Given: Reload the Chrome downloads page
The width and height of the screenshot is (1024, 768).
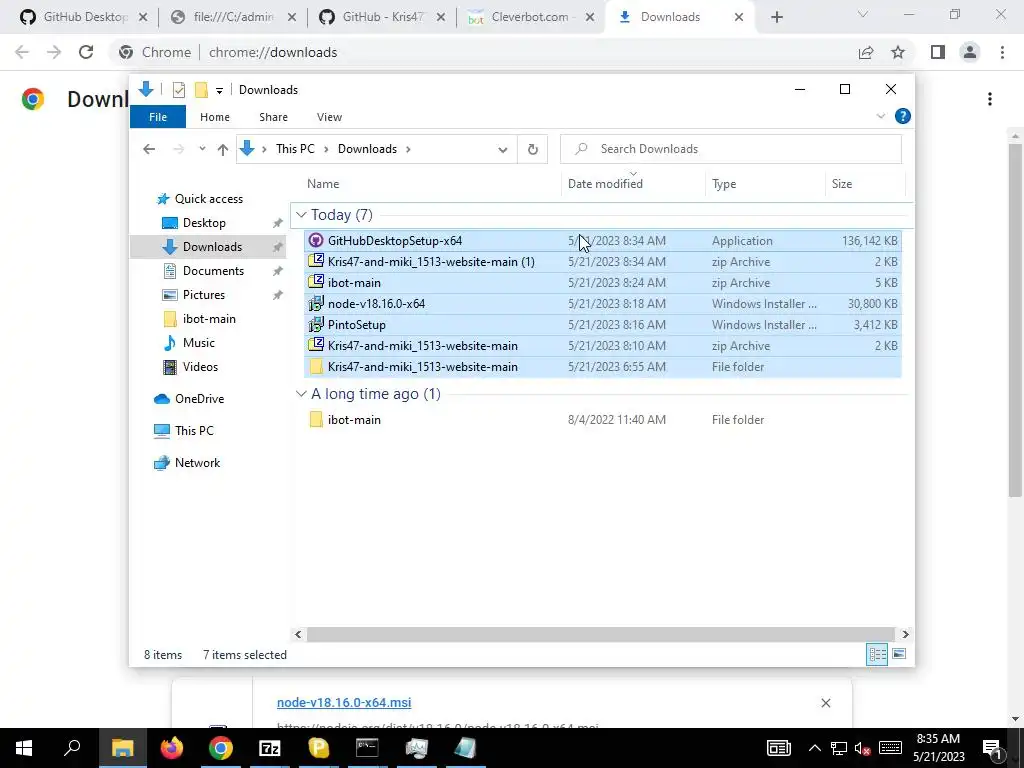Looking at the screenshot, I should [x=86, y=52].
